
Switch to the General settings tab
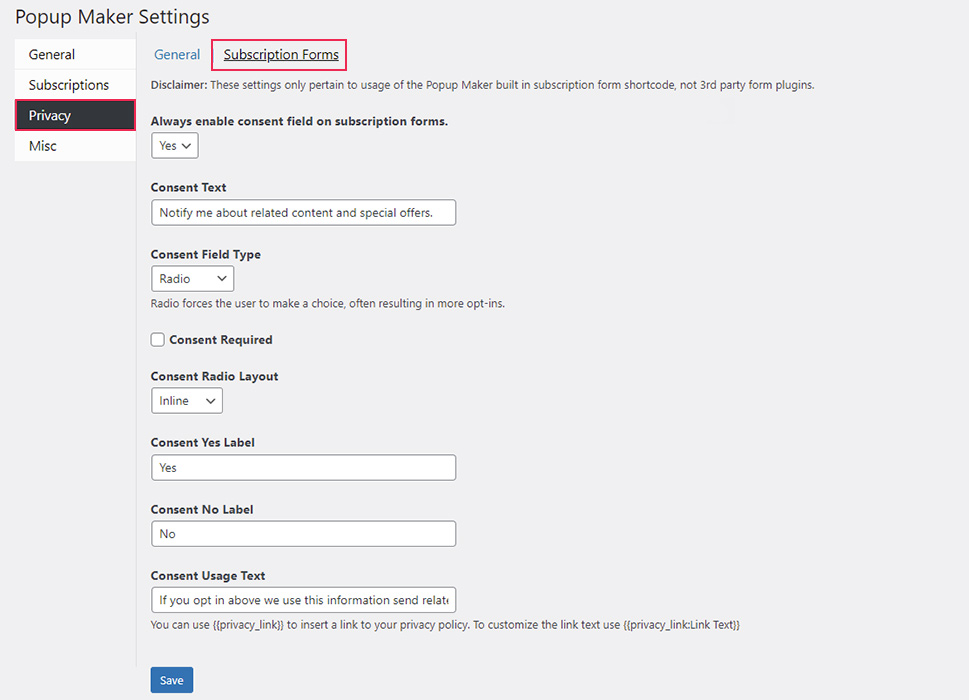coord(177,55)
